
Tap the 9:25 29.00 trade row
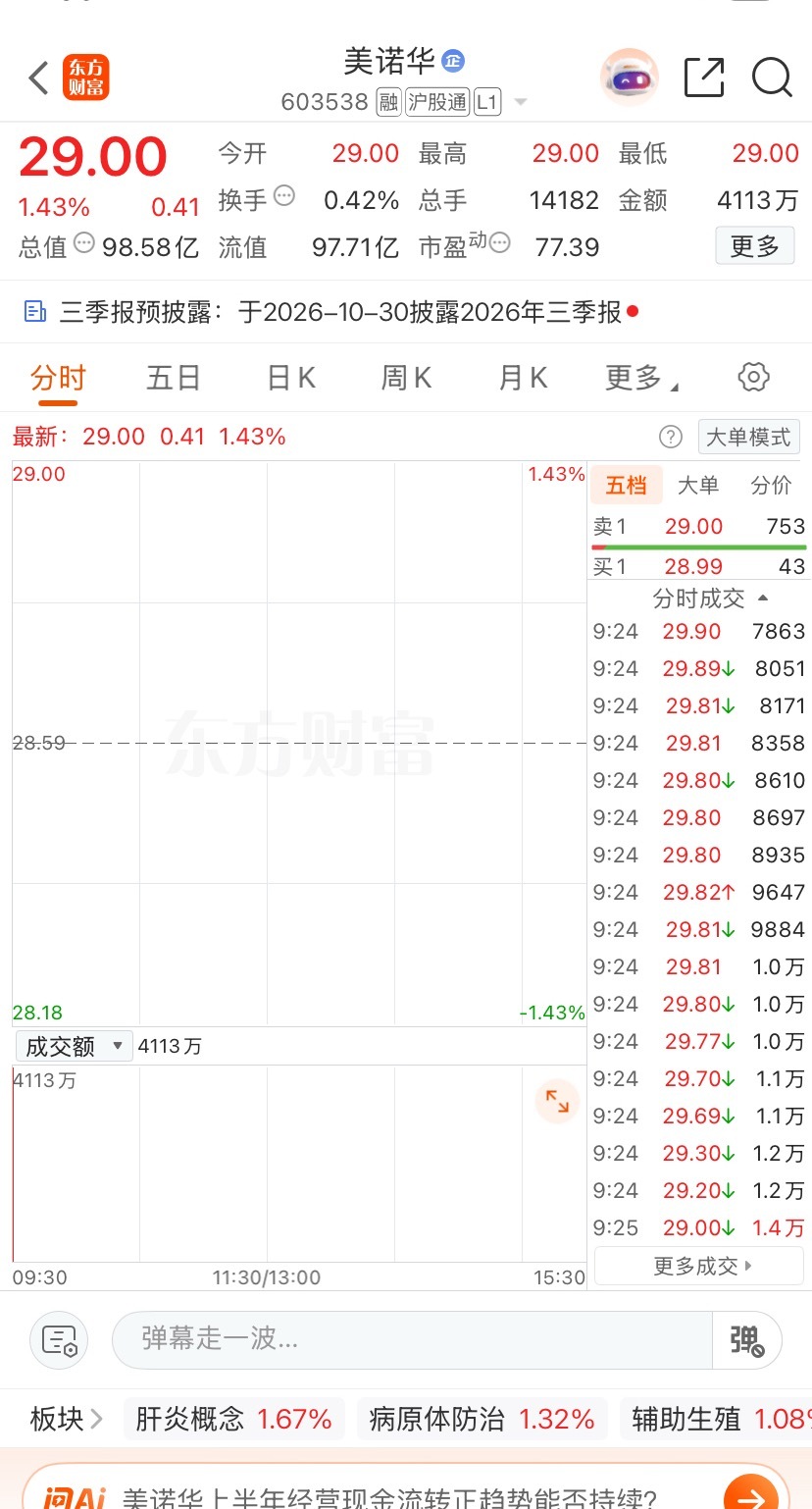pos(699,1227)
